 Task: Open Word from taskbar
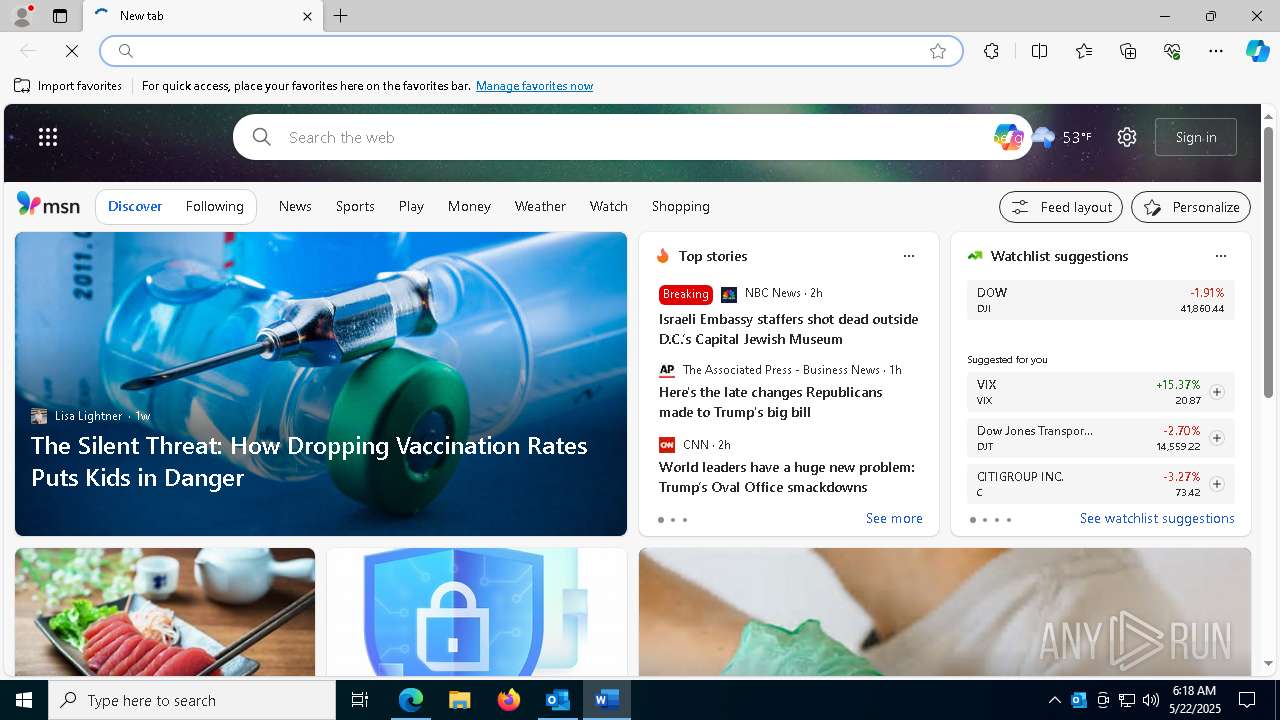tap(606, 700)
